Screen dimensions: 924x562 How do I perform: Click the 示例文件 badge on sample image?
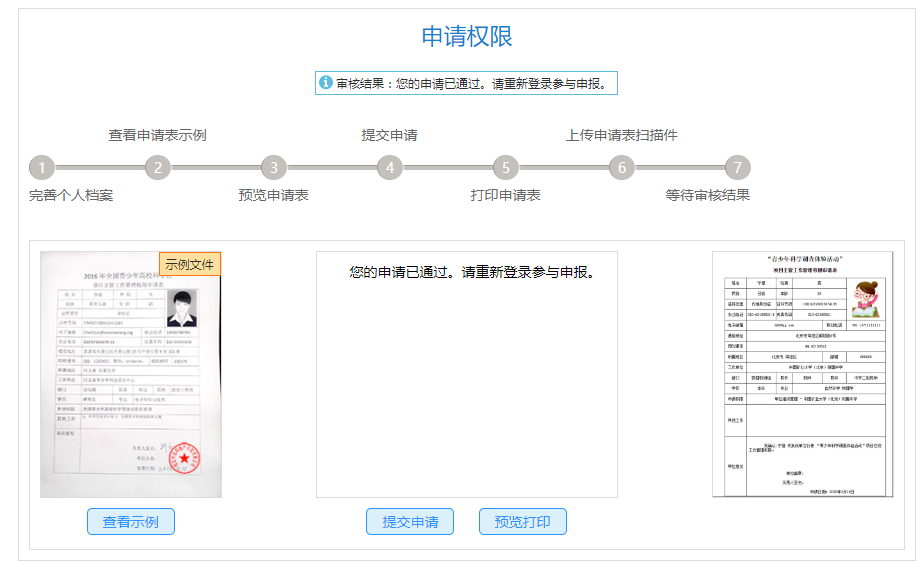tap(190, 265)
